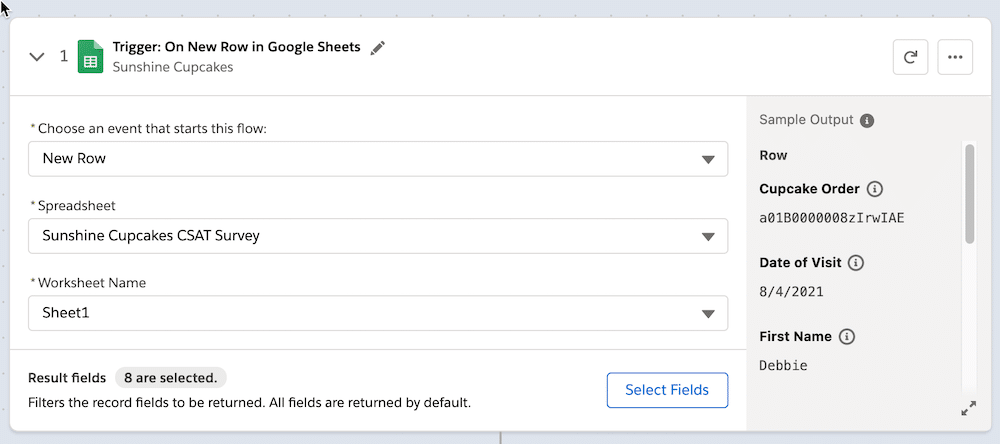The height and width of the screenshot is (444, 1000).
Task: Collapse the trigger step with the chevron
Action: pyautogui.click(x=37, y=57)
